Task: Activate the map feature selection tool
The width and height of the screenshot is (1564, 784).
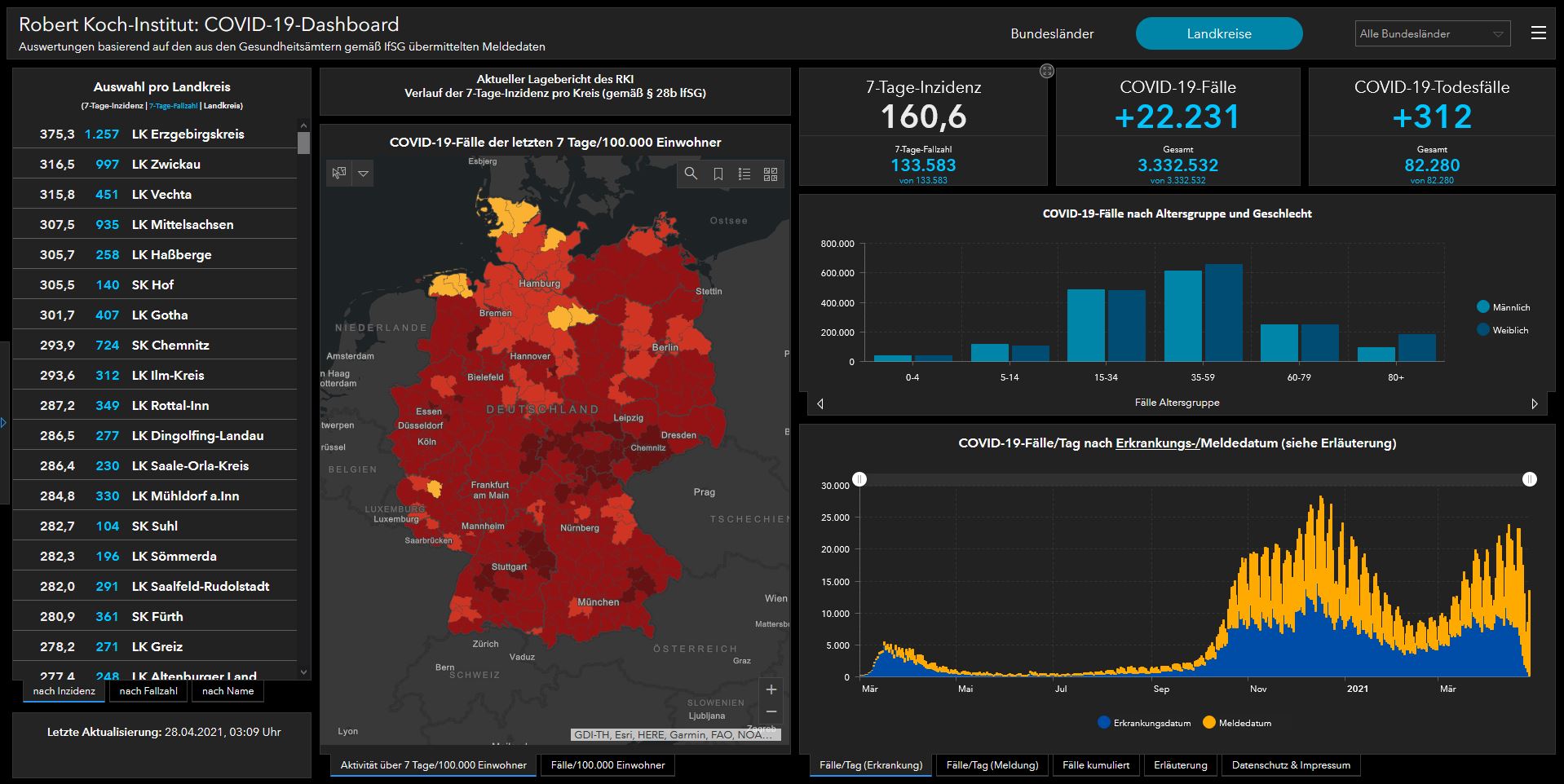Action: (339, 173)
